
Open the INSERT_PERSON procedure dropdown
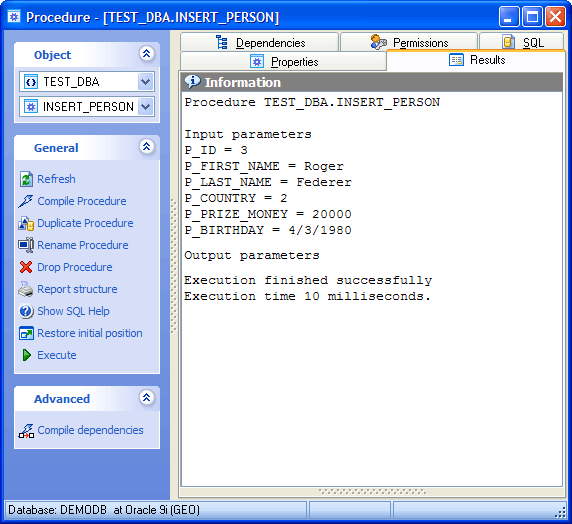pyautogui.click(x=146, y=107)
